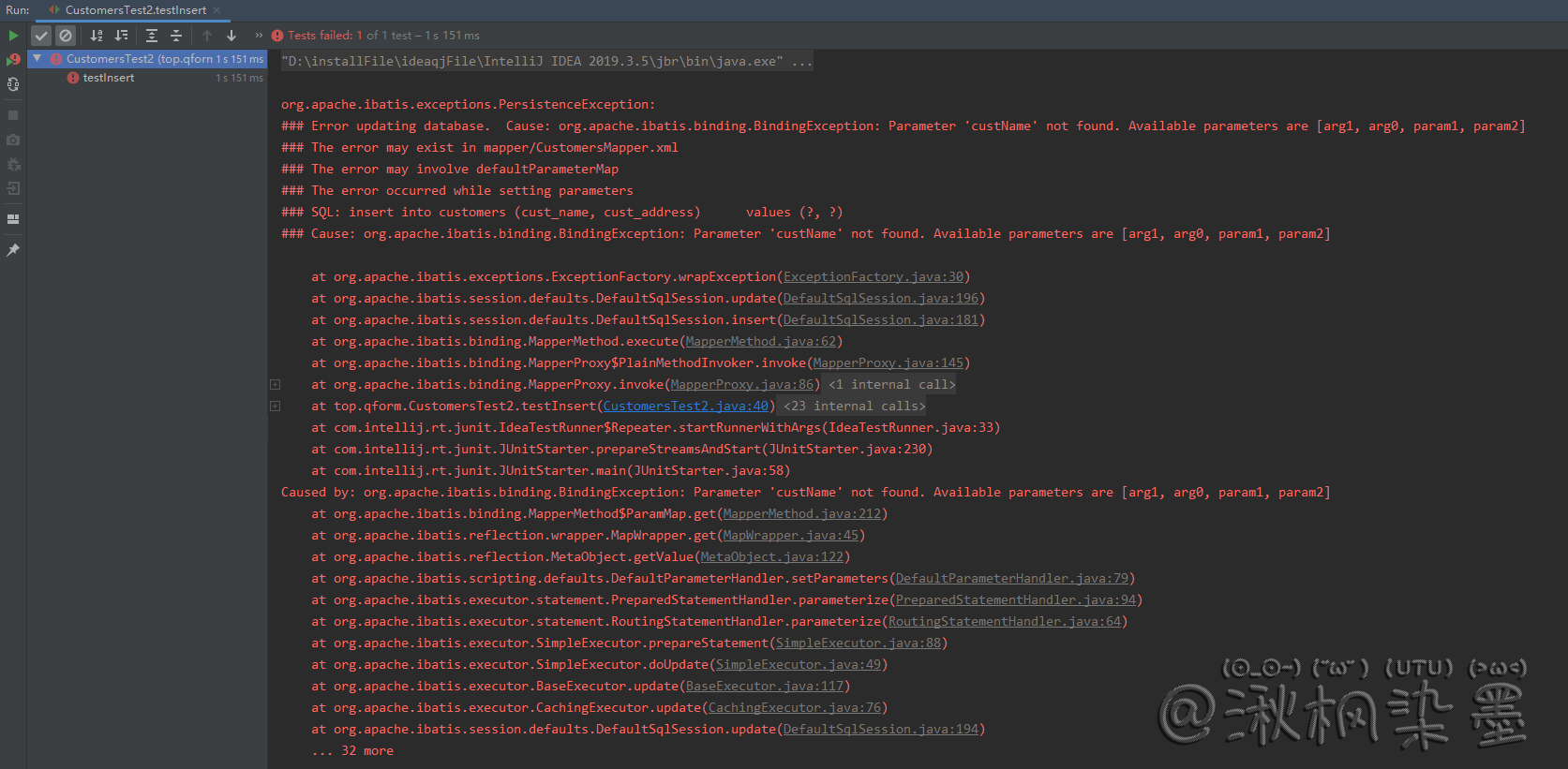Screen dimensions: 1568x769
Task: Toggle auto-test rerun icon
Action: coord(13,84)
